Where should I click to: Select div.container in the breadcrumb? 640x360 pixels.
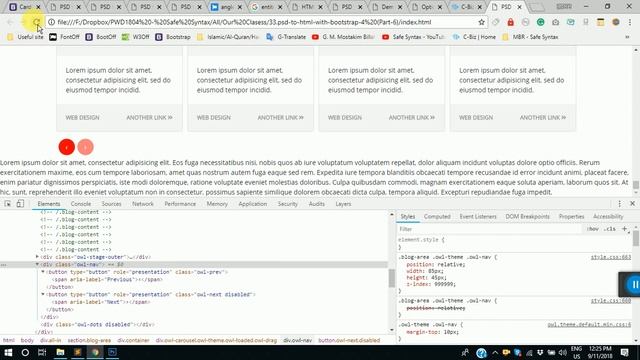click(x=133, y=340)
